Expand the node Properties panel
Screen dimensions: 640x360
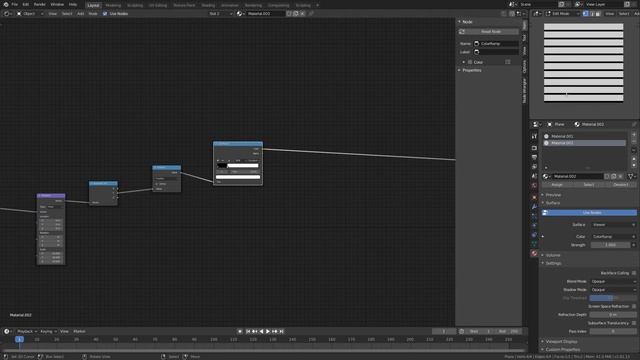pyautogui.click(x=471, y=70)
